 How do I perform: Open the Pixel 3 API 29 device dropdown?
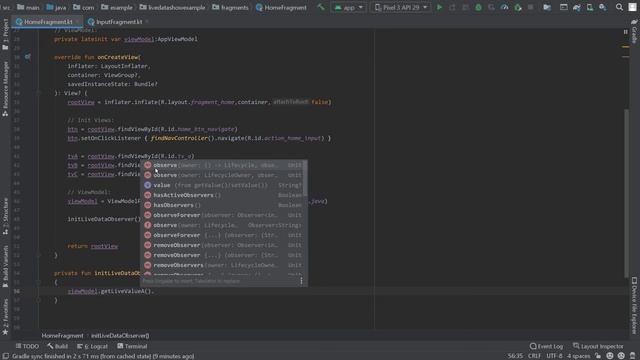[401, 7]
